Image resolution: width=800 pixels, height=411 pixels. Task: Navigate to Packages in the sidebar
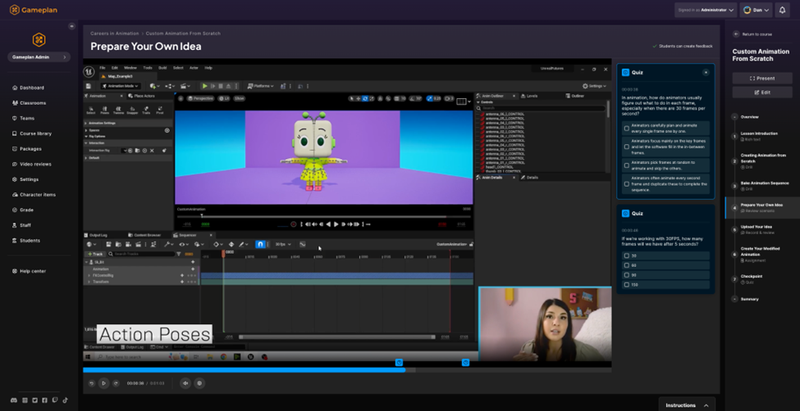point(27,149)
